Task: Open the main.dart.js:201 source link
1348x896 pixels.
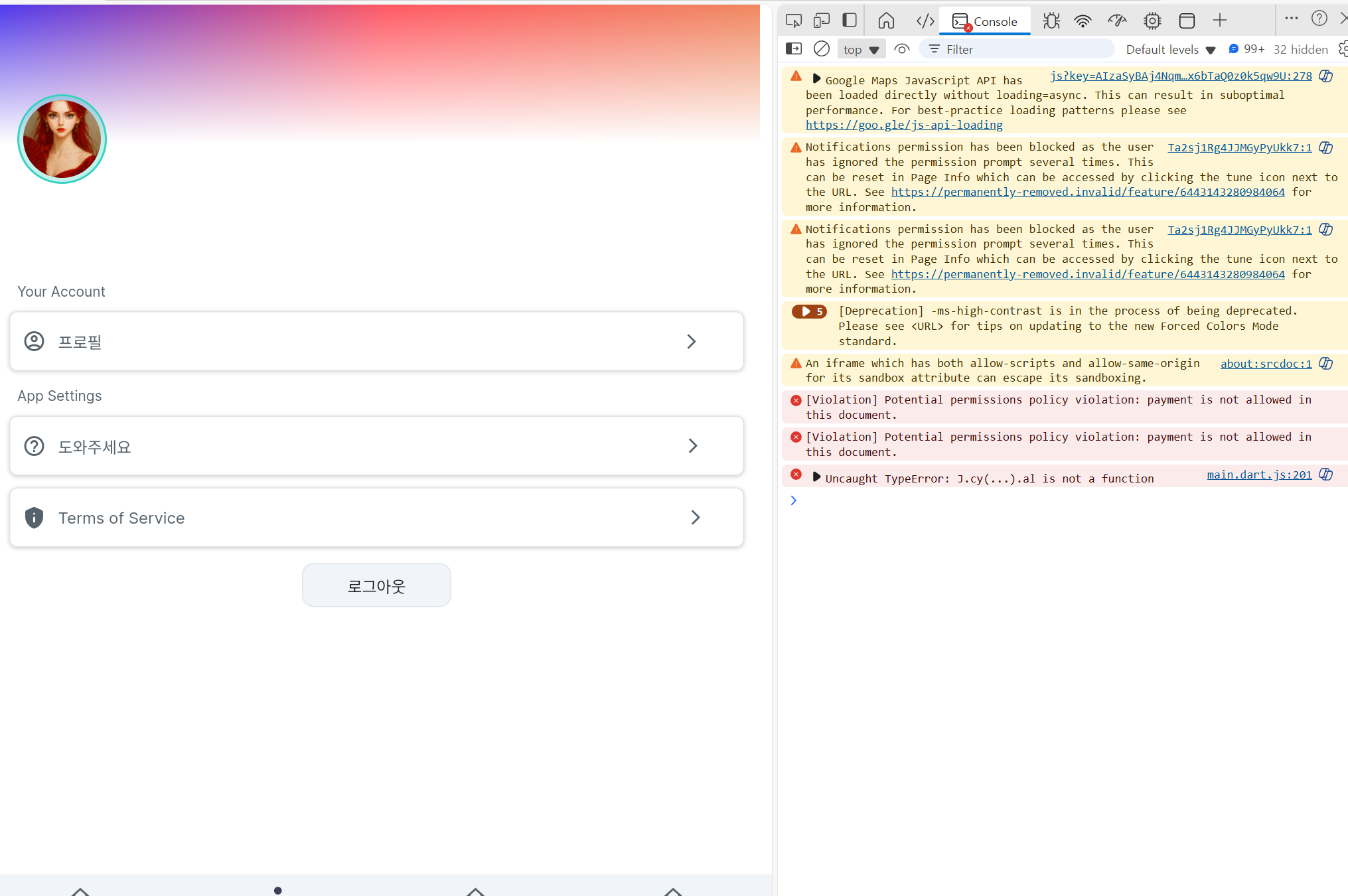Action: [x=1259, y=475]
